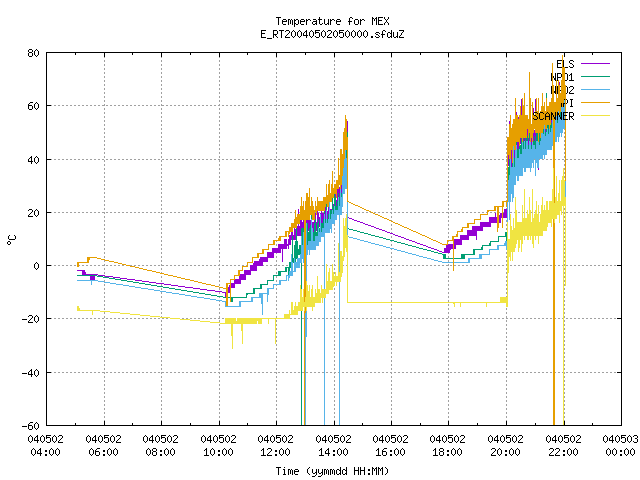
Task: Click the 22:00 x-axis tick label
Action: [563, 452]
